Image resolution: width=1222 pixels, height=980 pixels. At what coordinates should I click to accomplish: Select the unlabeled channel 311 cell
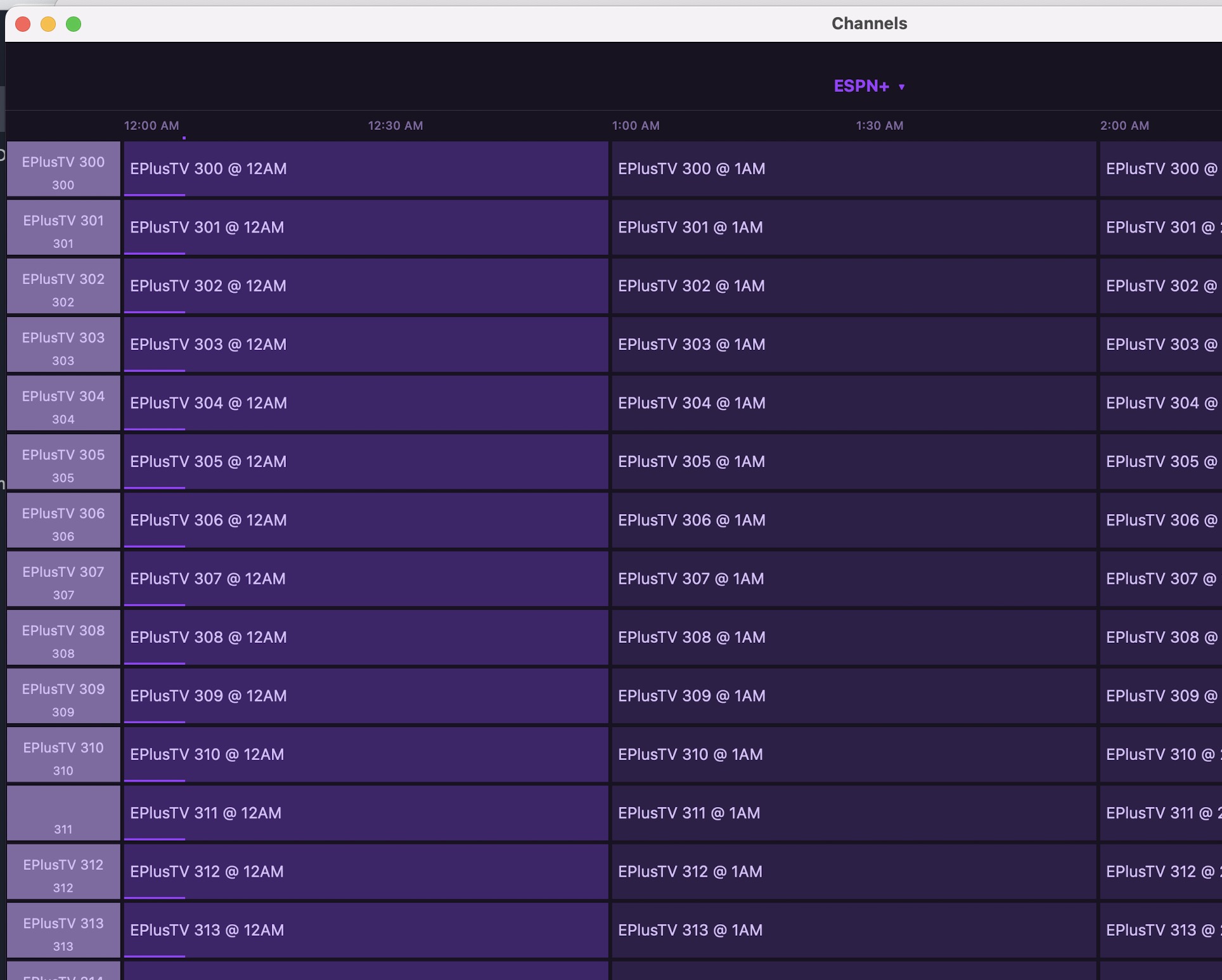pyautogui.click(x=63, y=813)
